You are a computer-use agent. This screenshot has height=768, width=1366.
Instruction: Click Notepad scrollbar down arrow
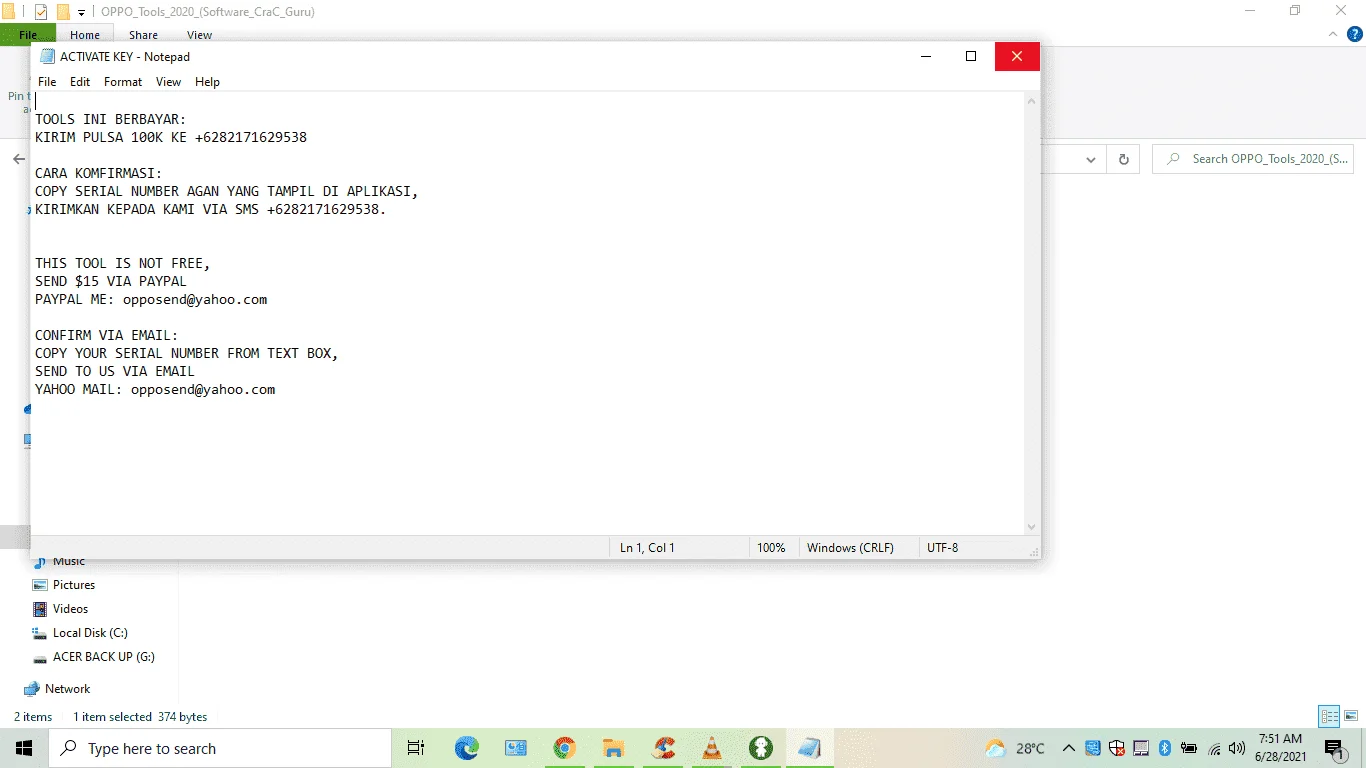point(1032,527)
